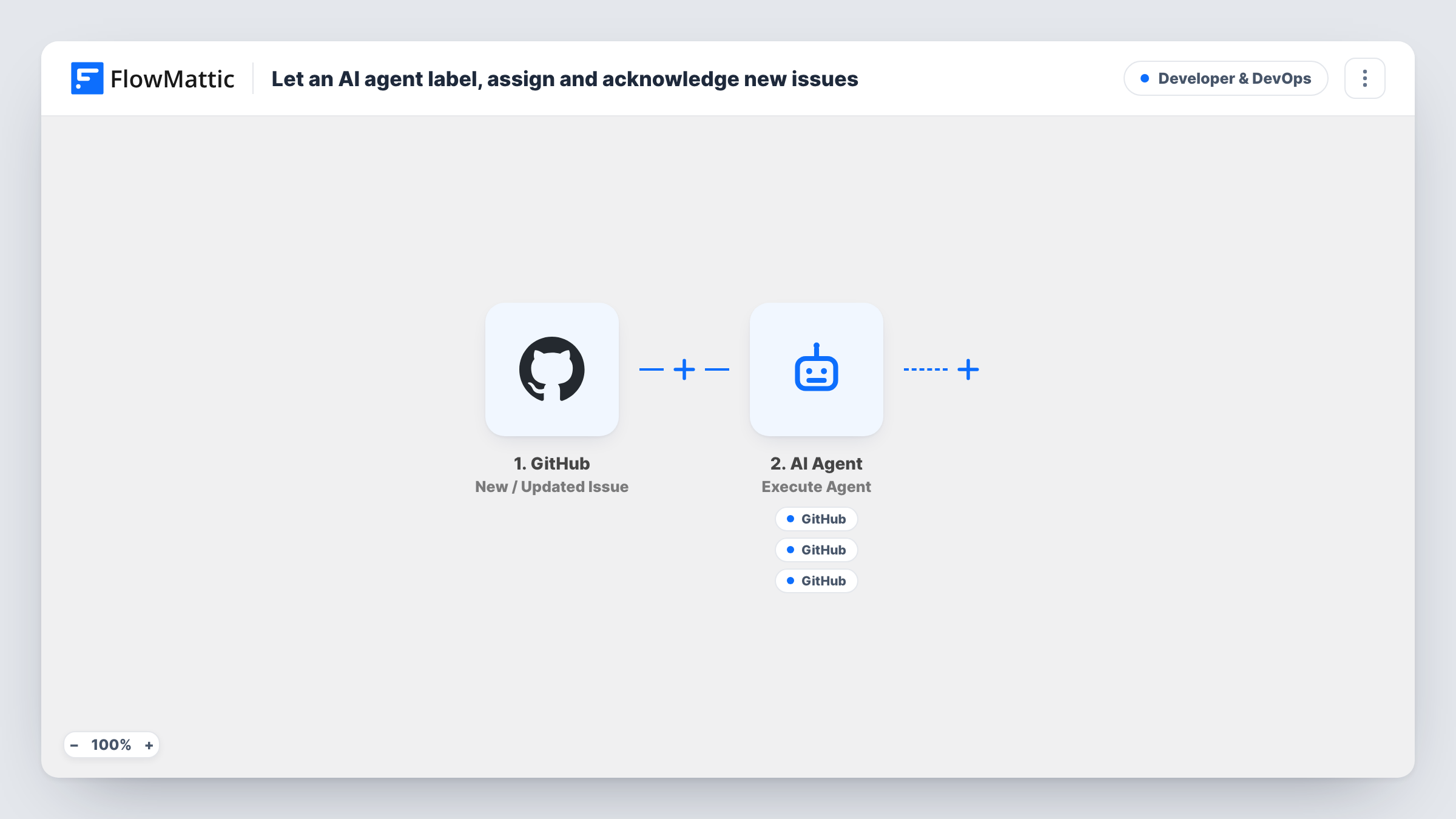Select the second GitHub tool chip

(816, 550)
